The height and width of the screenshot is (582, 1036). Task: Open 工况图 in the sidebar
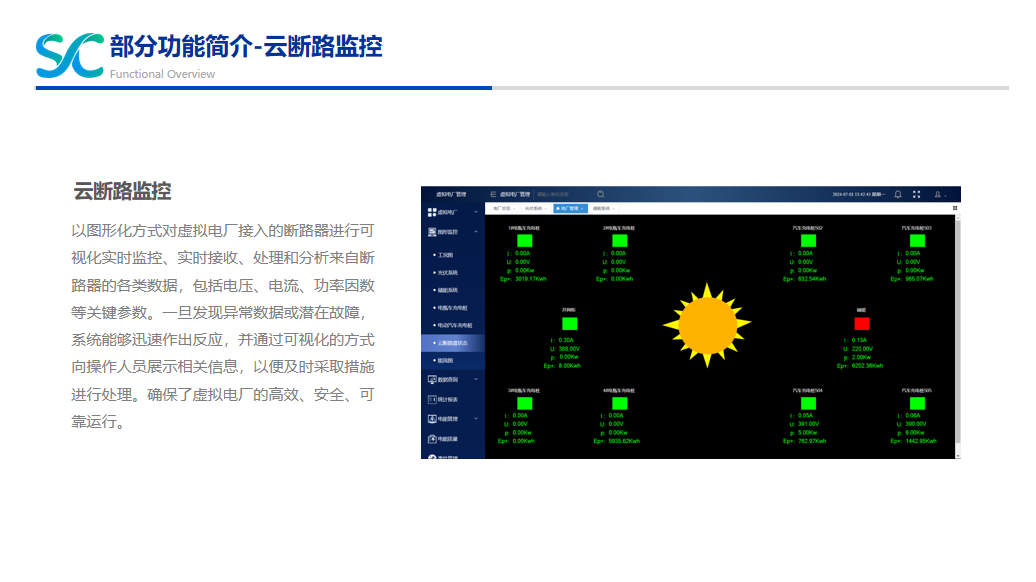446,255
